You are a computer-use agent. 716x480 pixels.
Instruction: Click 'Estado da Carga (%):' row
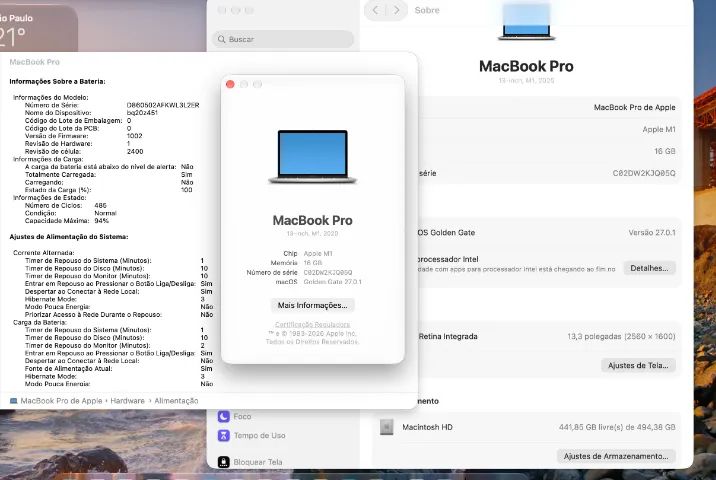click(x=109, y=190)
